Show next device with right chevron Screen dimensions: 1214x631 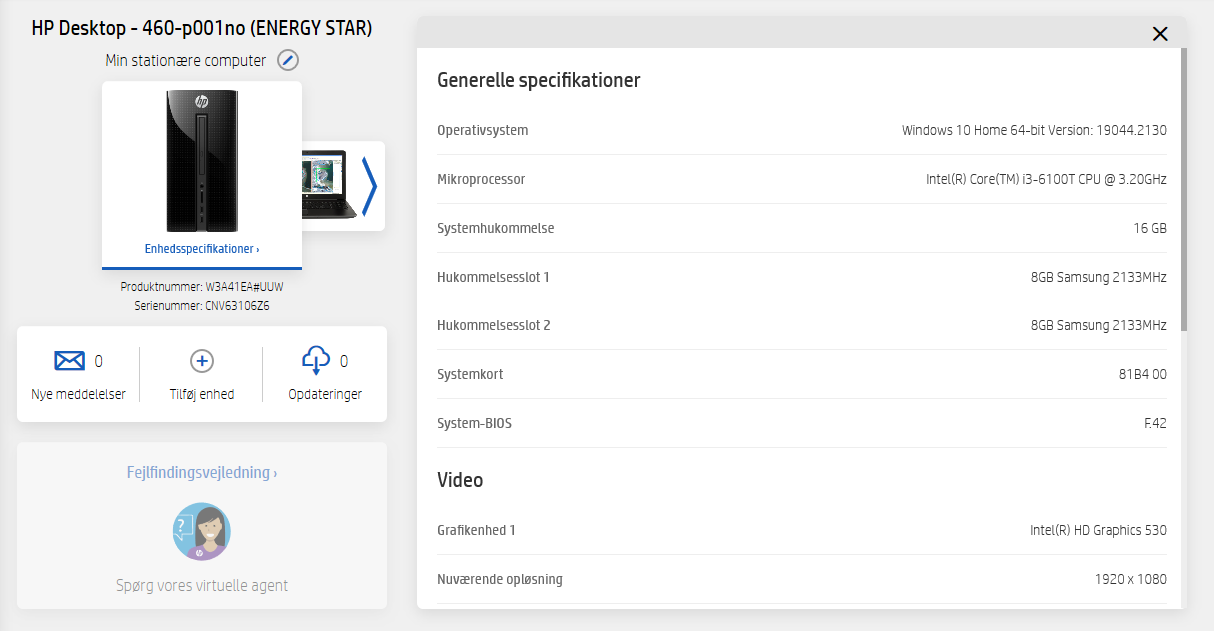(369, 186)
